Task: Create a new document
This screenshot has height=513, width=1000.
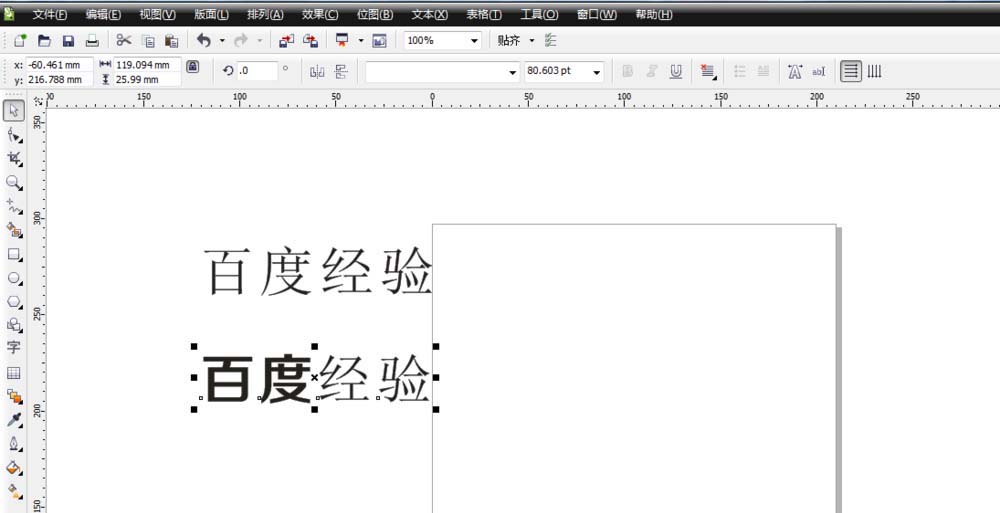Action: tap(20, 41)
